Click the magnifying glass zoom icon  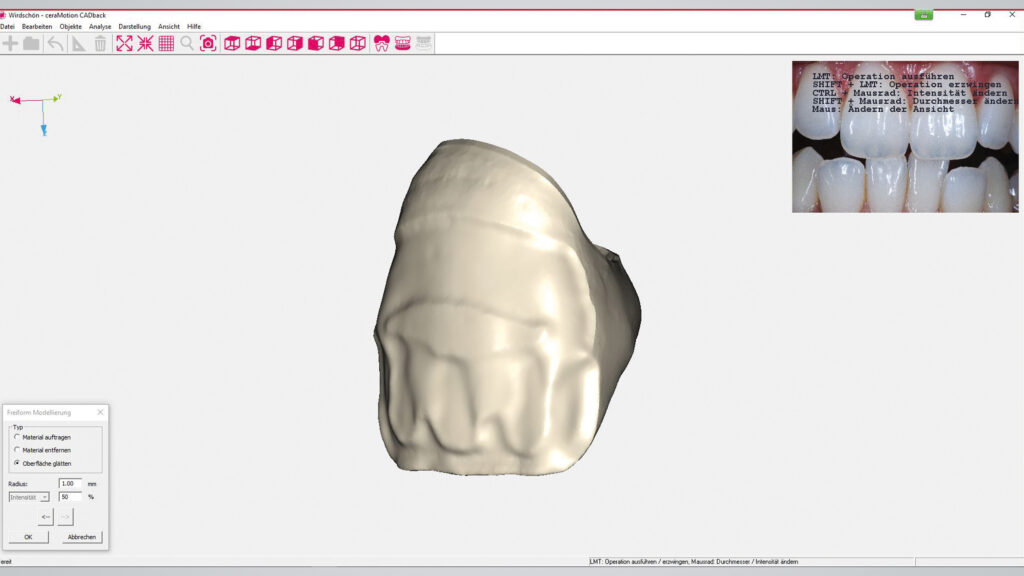coord(187,43)
